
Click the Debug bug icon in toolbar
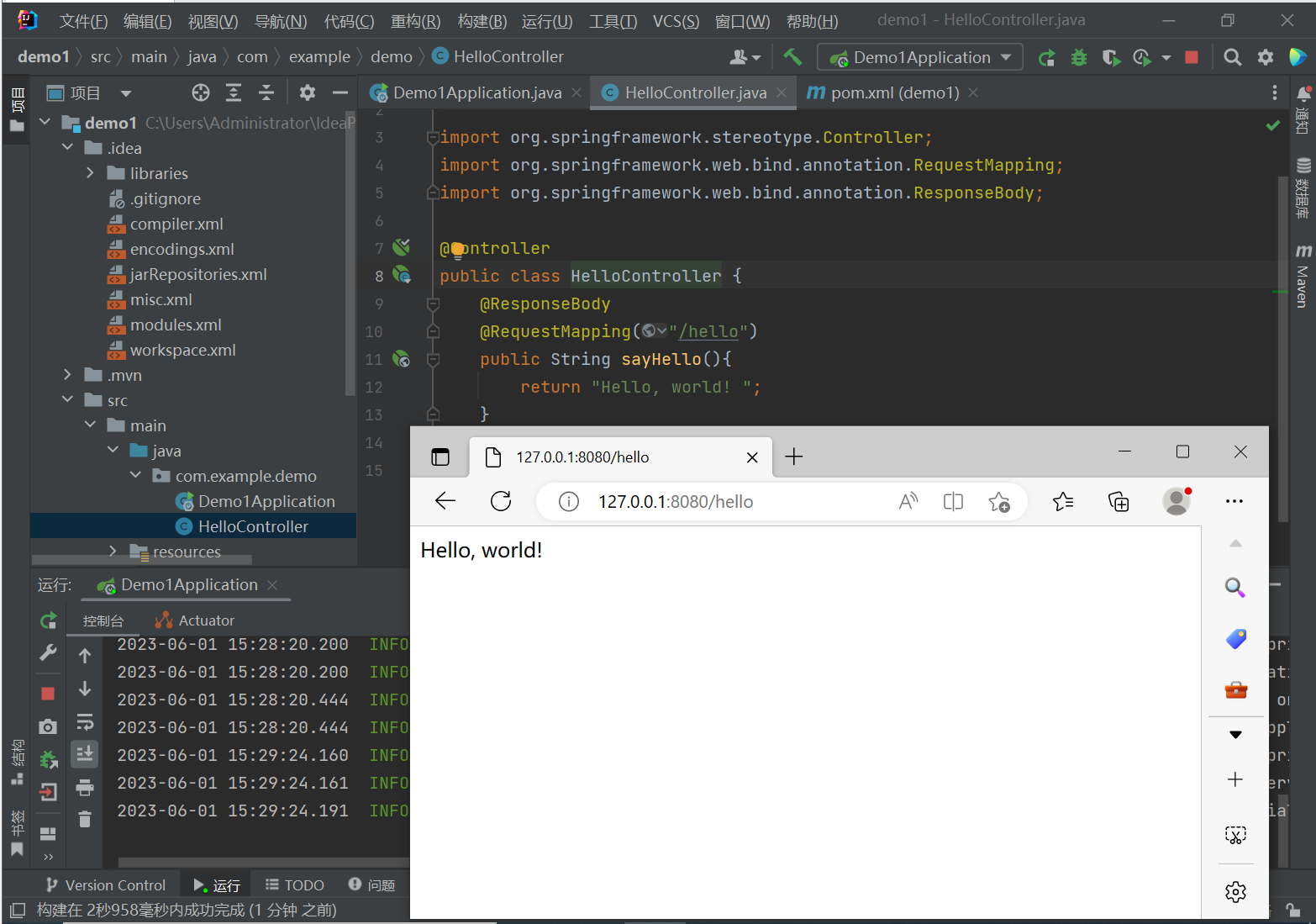pyautogui.click(x=1078, y=57)
